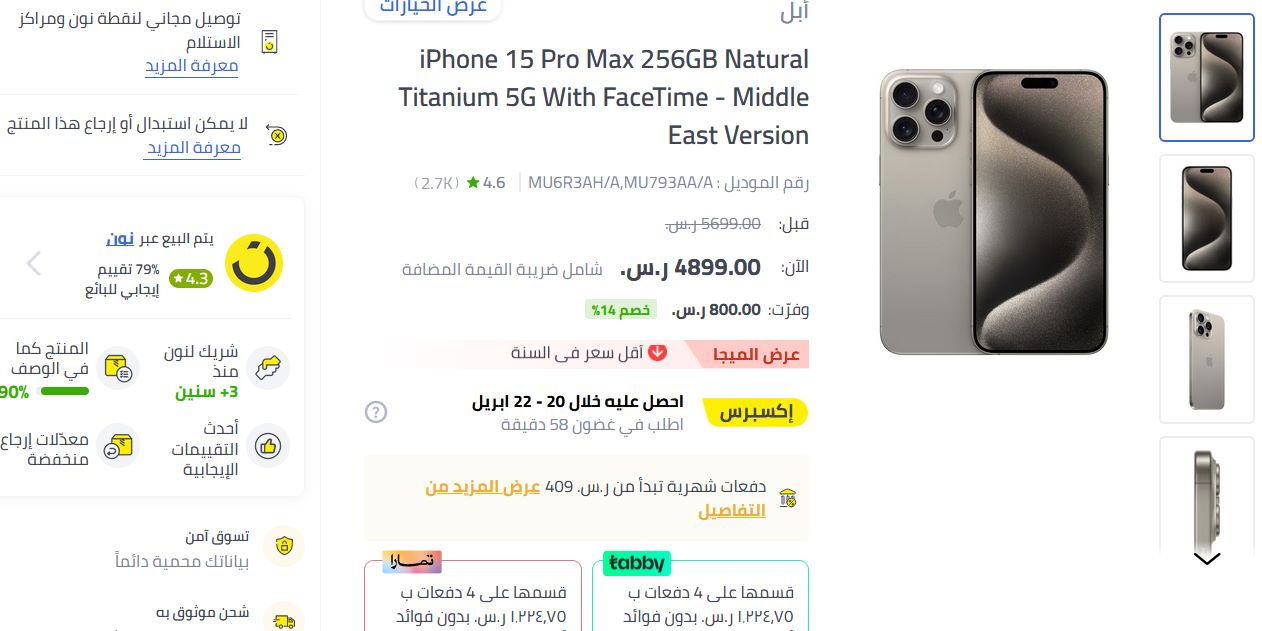Open the نون seller name link
Image resolution: width=1262 pixels, height=631 pixels.
[120, 239]
